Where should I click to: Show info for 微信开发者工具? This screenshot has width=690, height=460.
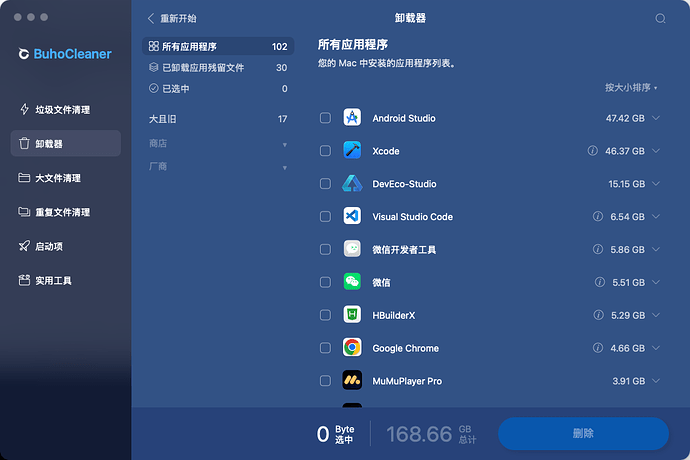point(598,249)
